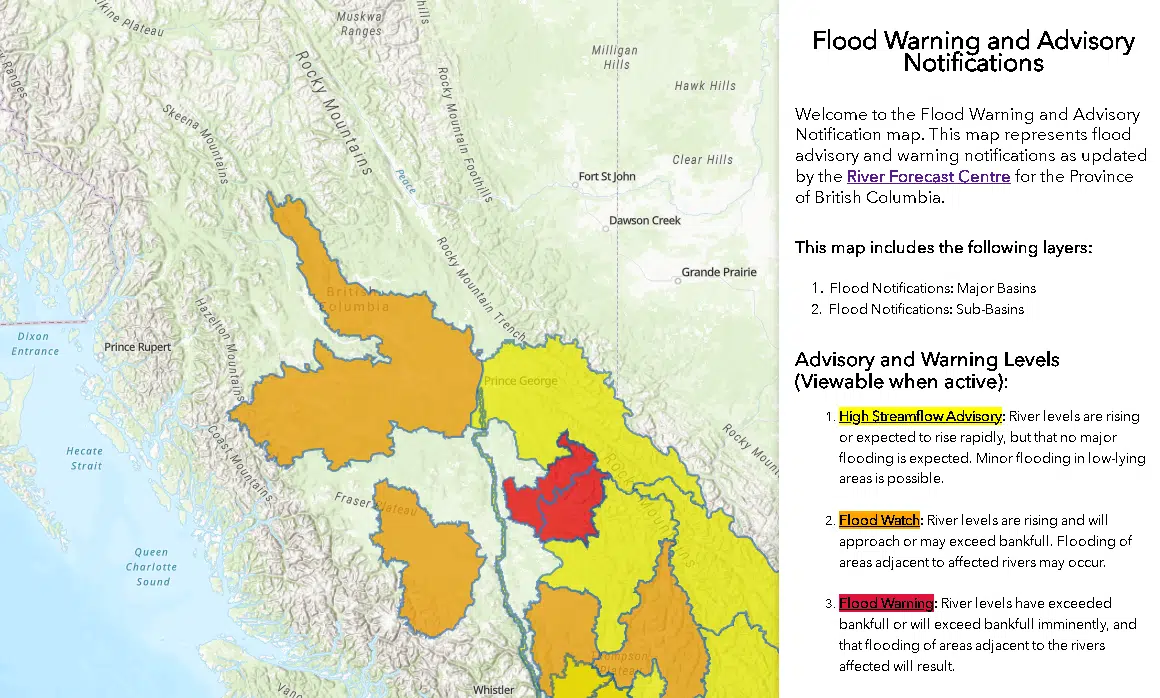
Task: Open the River Forecast Centre link
Action: coord(928,177)
